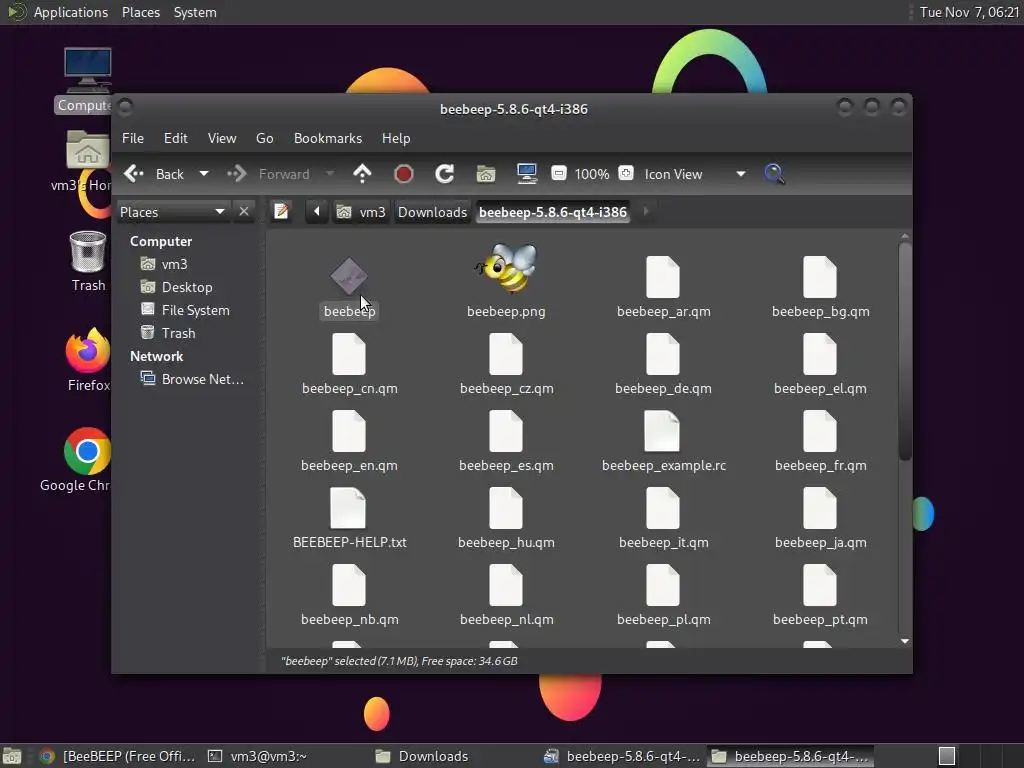This screenshot has height=768, width=1024.
Task: Click the show desktop taskbar icon
Action: click(12, 756)
